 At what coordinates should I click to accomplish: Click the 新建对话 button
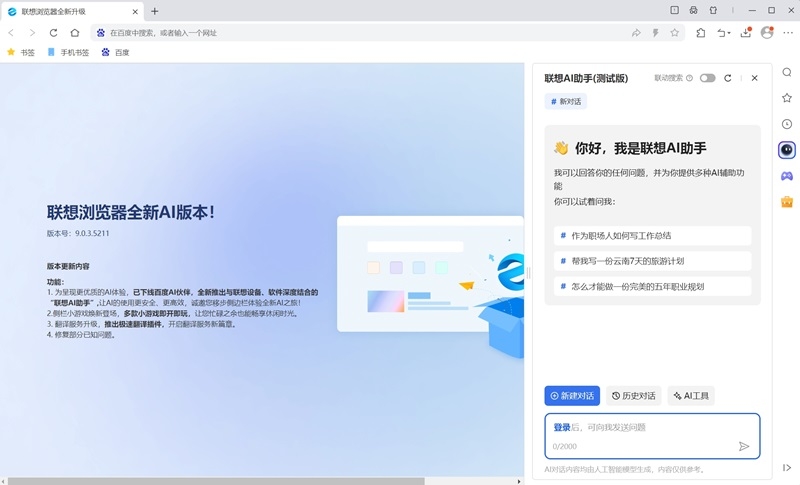tap(572, 396)
